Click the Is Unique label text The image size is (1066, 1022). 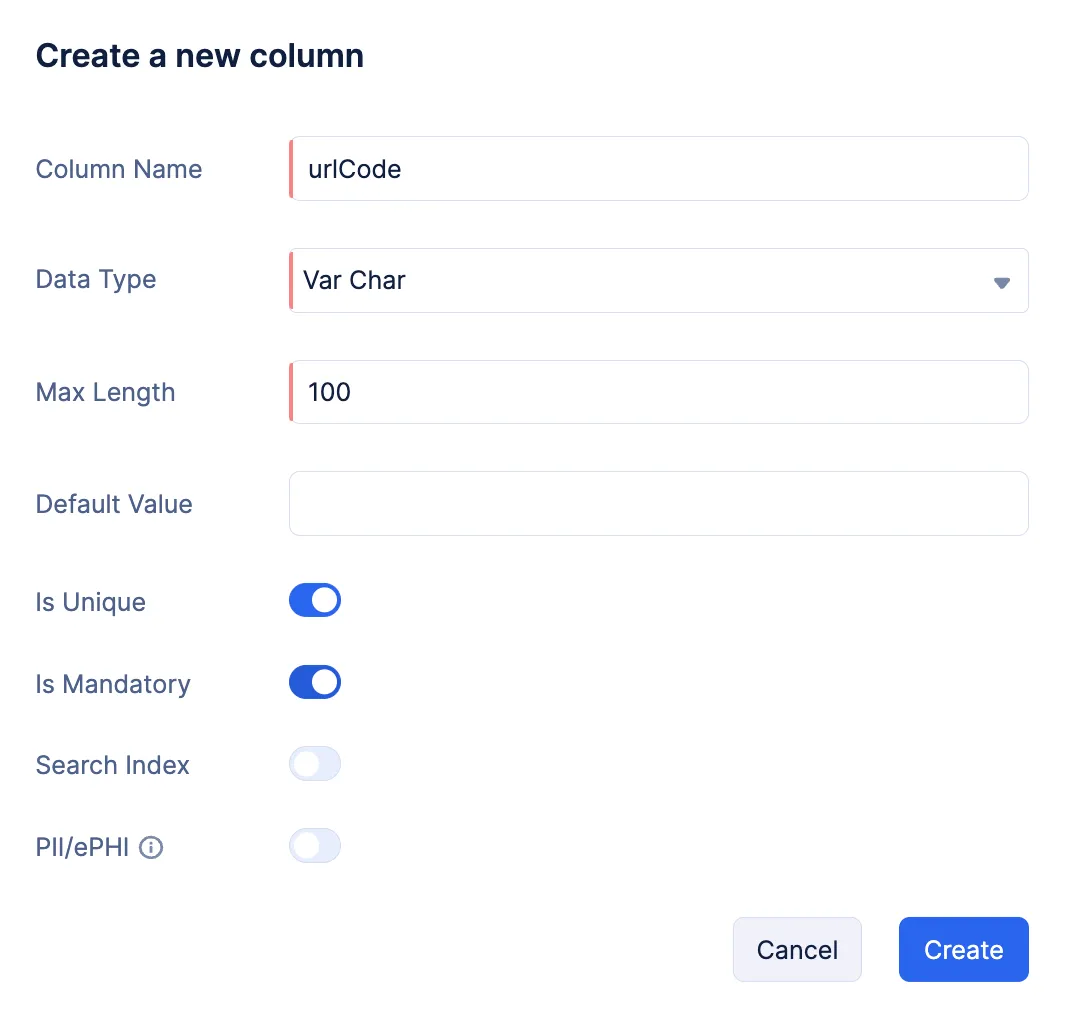[x=91, y=602]
